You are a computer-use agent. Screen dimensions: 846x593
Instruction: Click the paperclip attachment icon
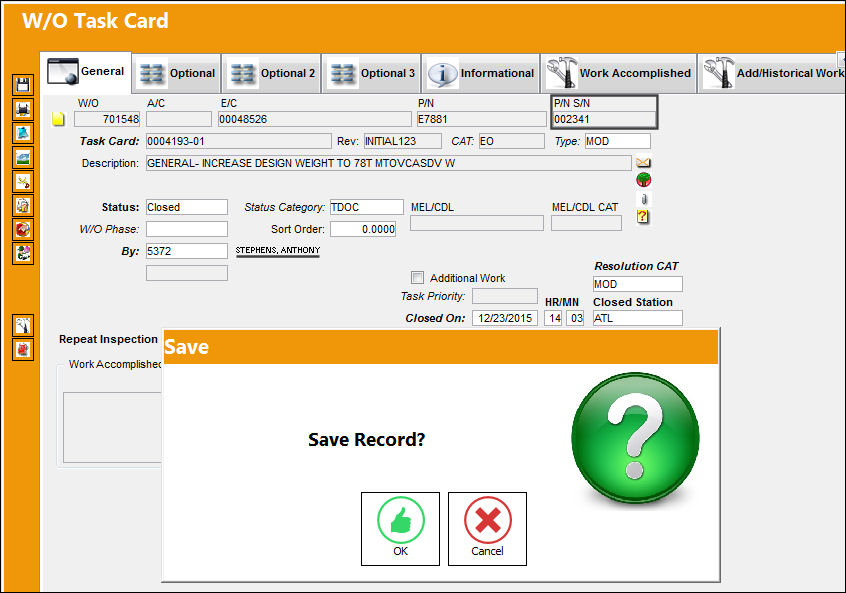tap(643, 199)
